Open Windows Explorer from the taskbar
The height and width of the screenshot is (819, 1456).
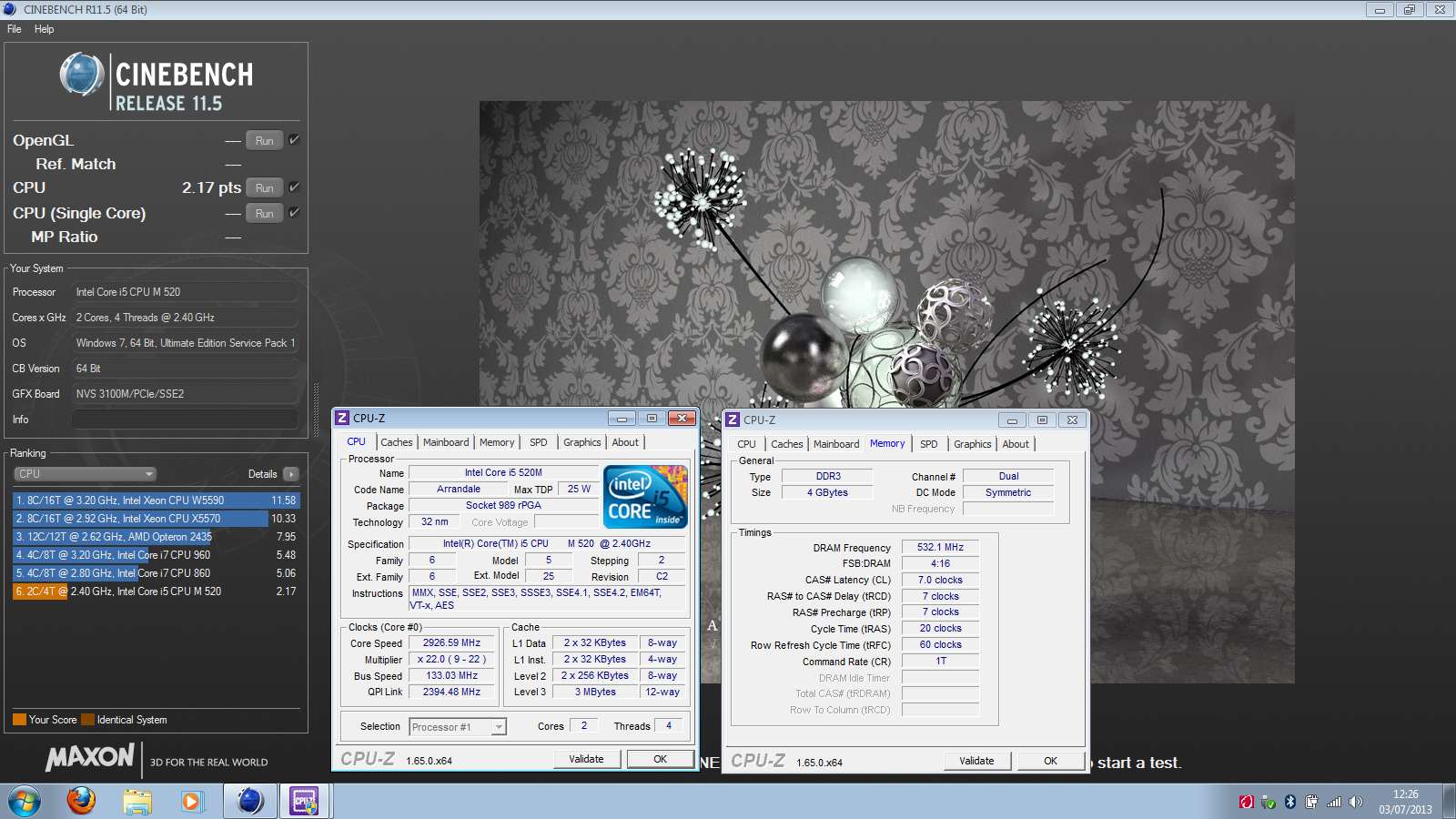click(137, 802)
